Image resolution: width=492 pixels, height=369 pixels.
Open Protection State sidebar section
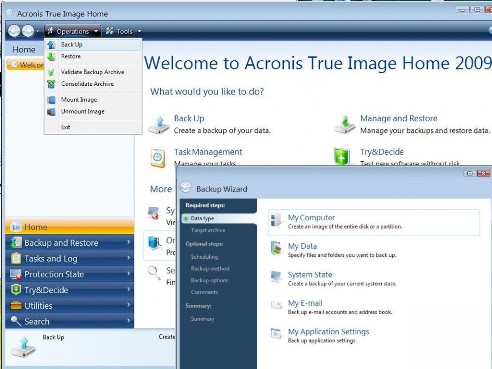70,274
